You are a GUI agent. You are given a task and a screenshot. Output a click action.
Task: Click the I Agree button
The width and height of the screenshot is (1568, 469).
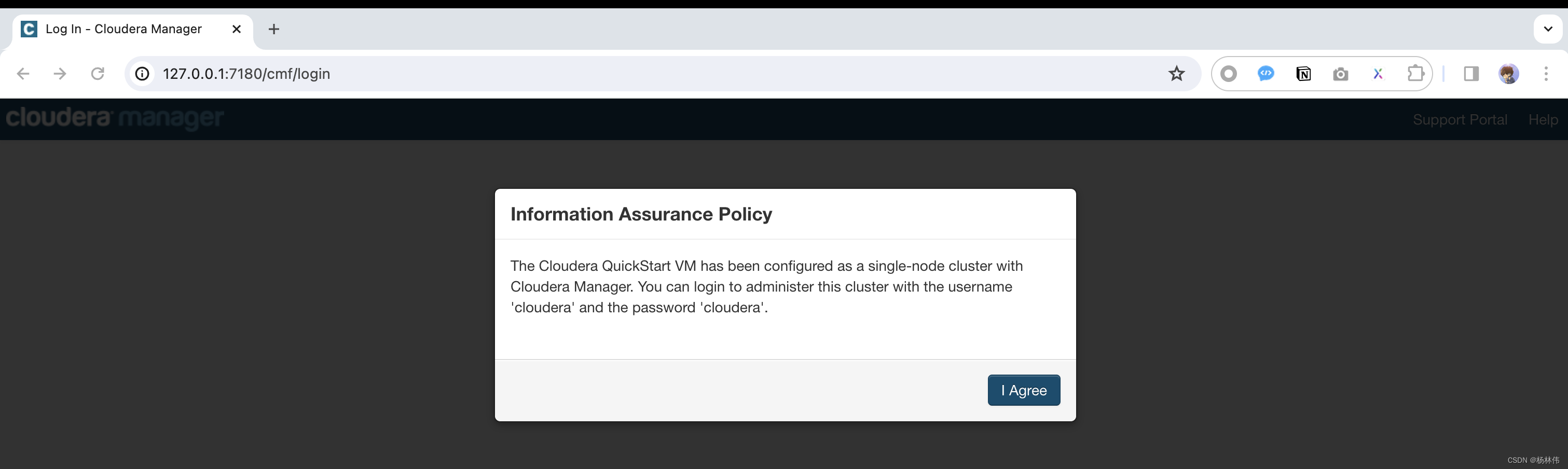click(x=1023, y=390)
